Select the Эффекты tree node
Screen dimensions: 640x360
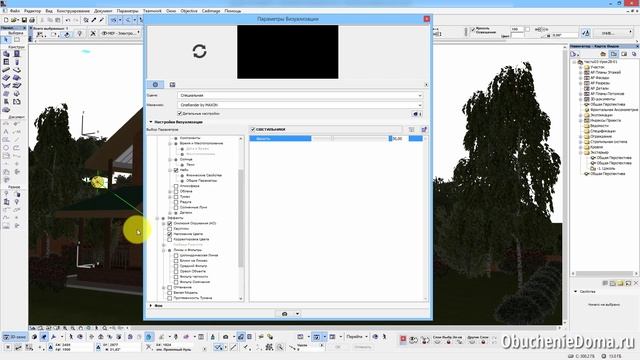click(x=176, y=218)
